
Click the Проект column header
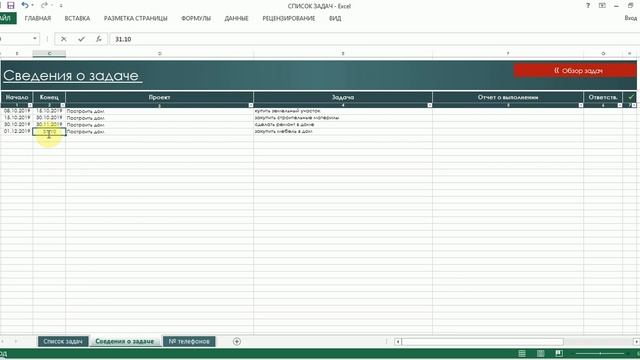pos(159,98)
